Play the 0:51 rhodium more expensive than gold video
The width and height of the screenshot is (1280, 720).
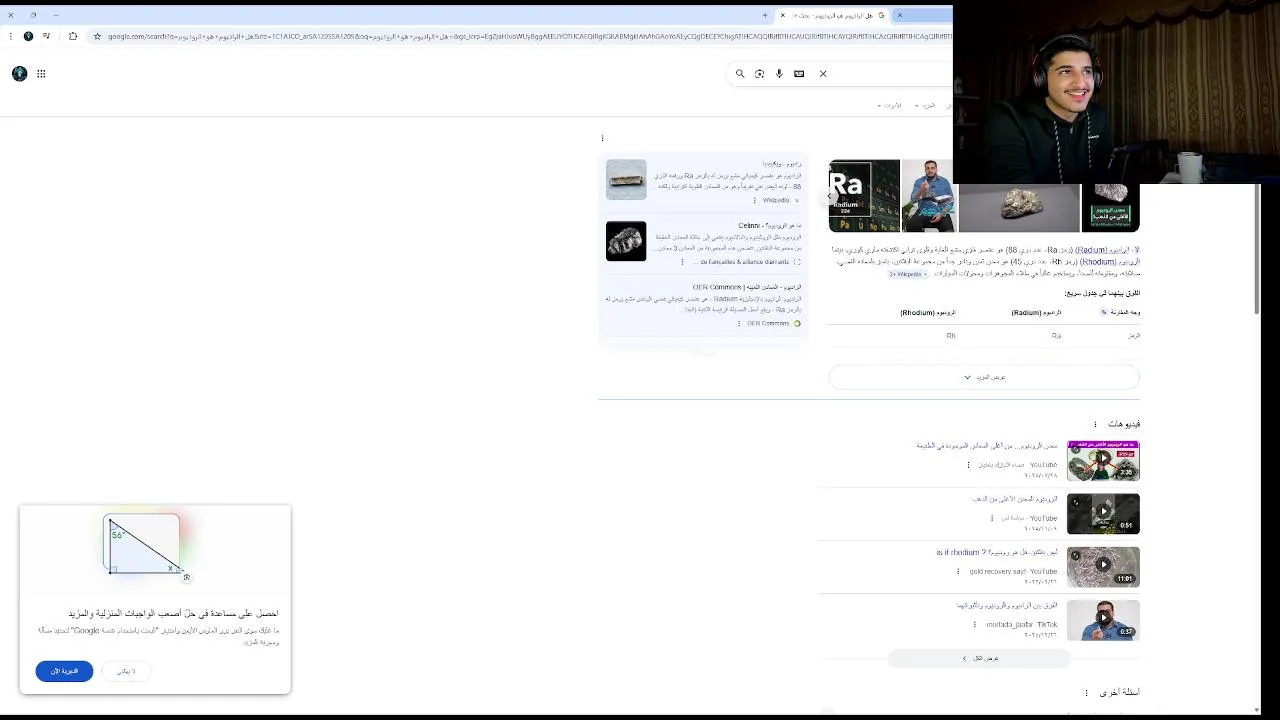coord(1103,513)
